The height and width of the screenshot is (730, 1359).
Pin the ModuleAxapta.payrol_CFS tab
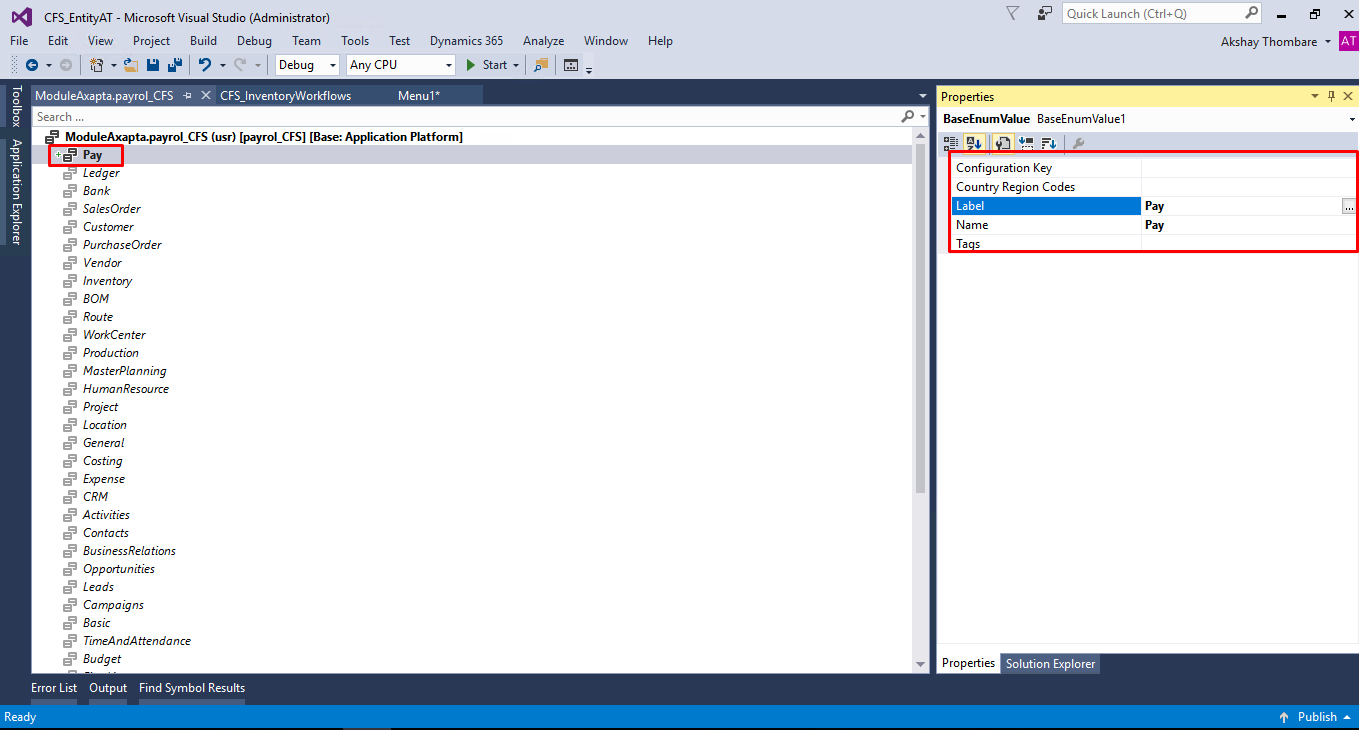tap(187, 96)
